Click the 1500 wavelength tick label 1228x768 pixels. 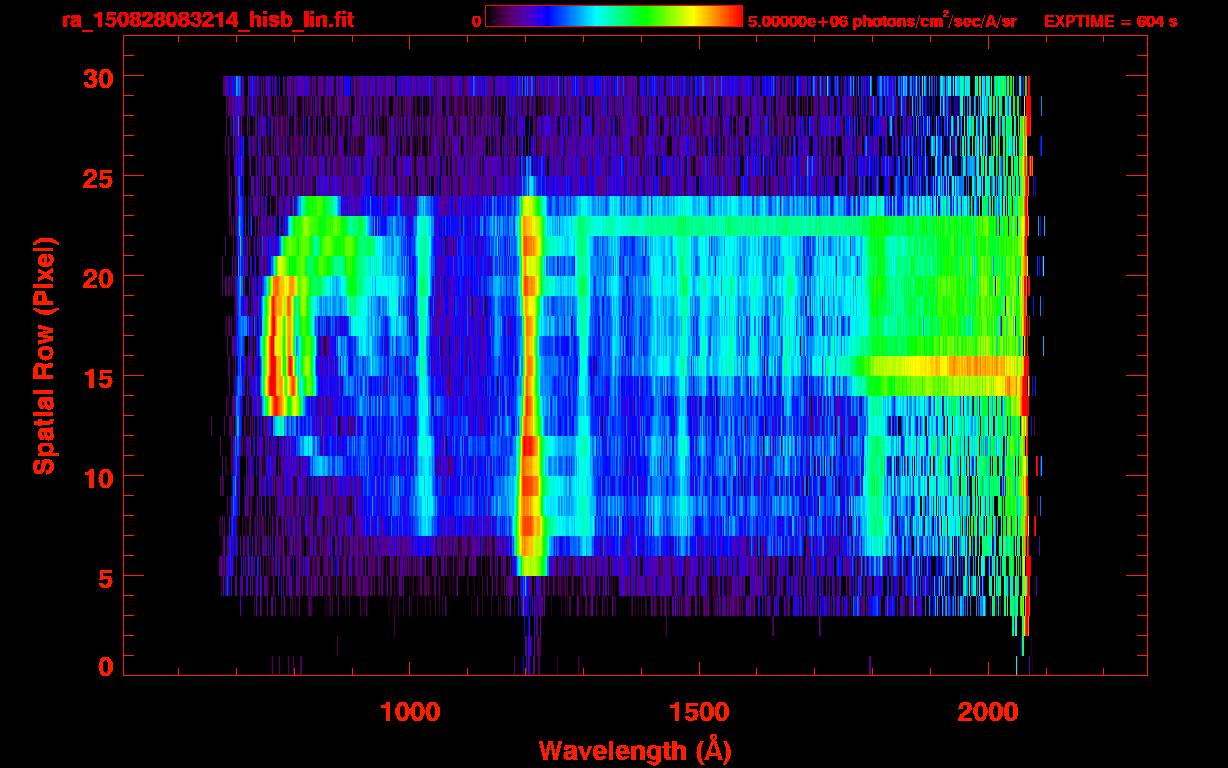click(698, 713)
